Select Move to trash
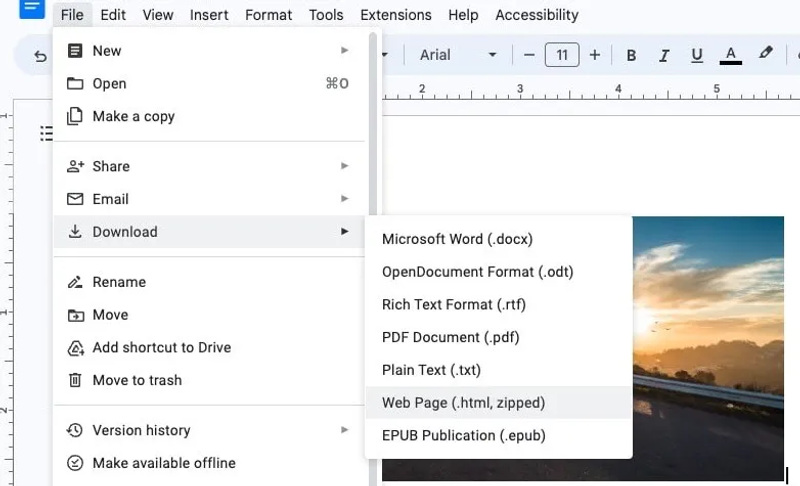Screen dimensions: 800x486 pyautogui.click(x=137, y=380)
